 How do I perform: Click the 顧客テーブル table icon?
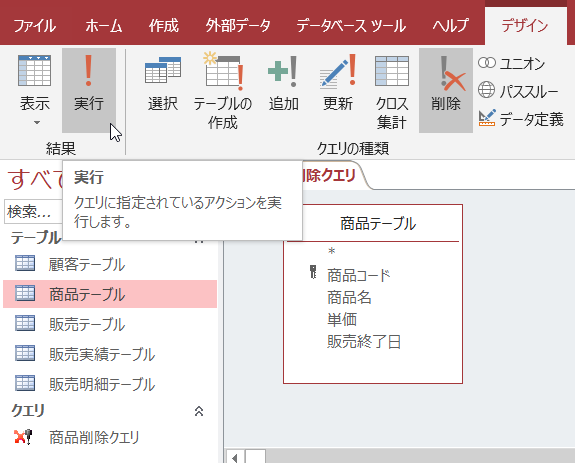coord(25,263)
